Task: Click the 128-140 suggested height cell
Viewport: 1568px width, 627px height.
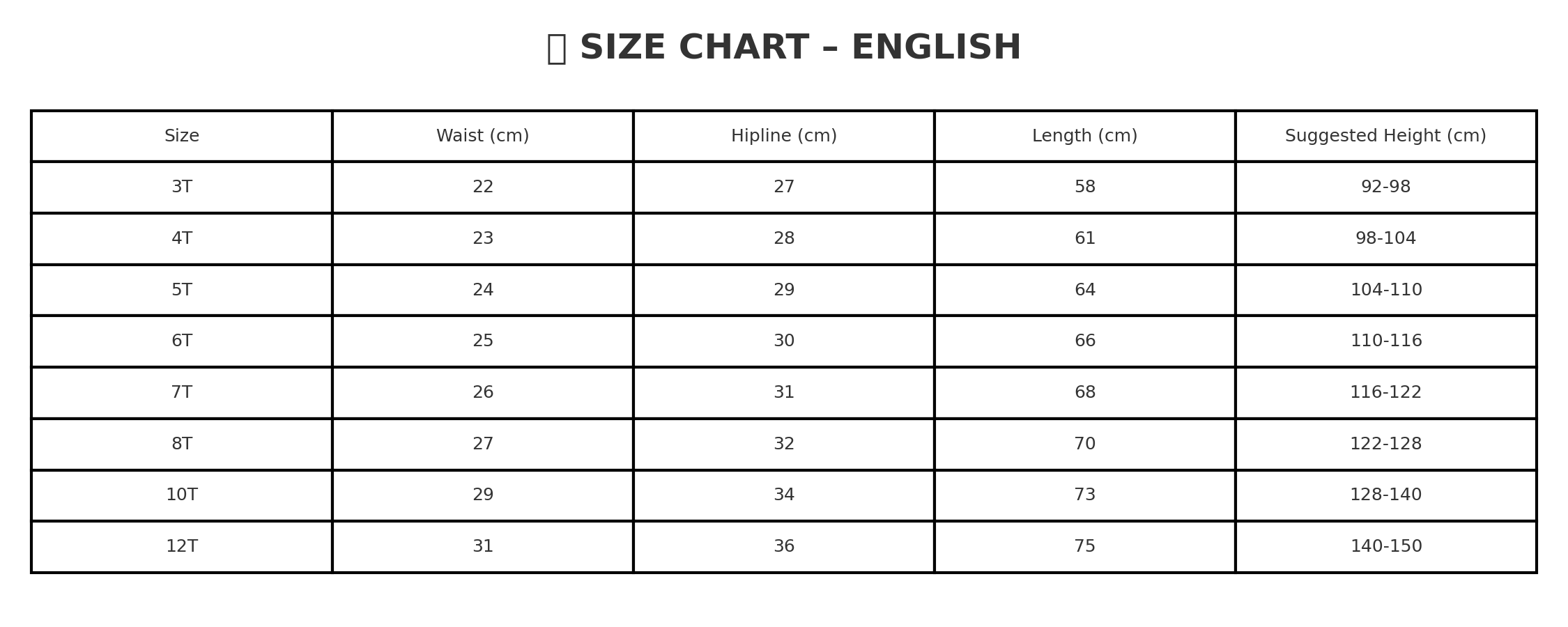Action: point(1386,495)
